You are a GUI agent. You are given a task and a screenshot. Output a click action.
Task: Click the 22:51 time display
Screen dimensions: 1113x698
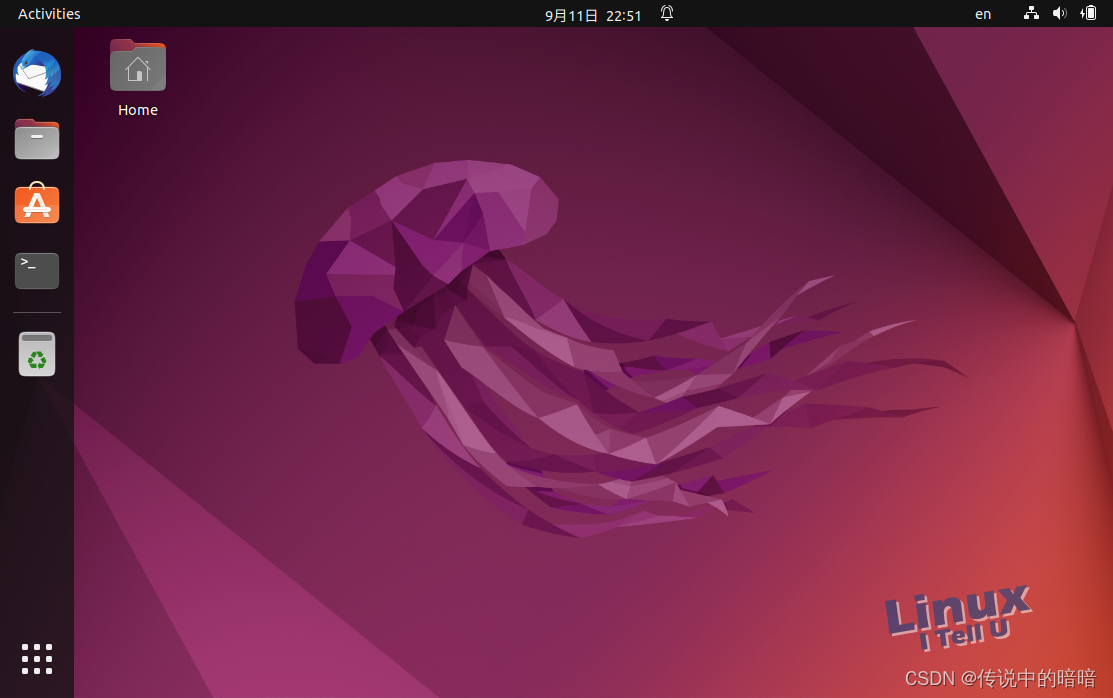pos(624,15)
